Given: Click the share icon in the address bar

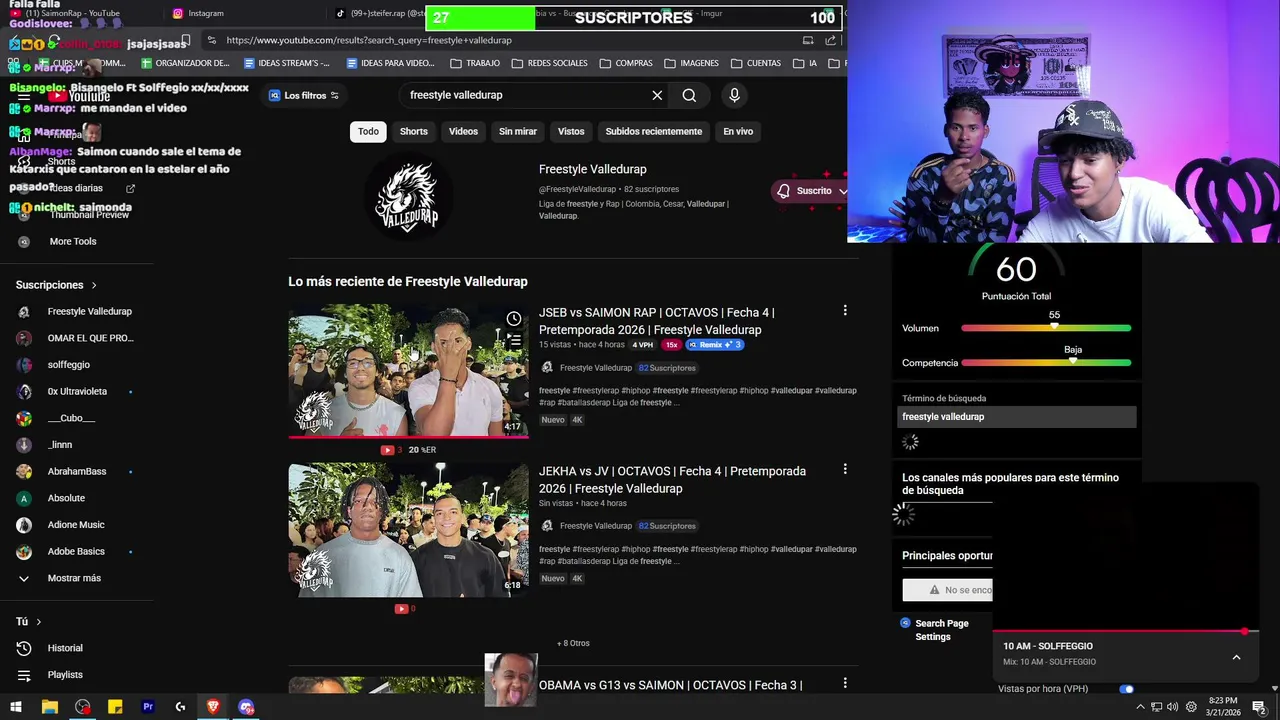Looking at the screenshot, I should [x=831, y=40].
